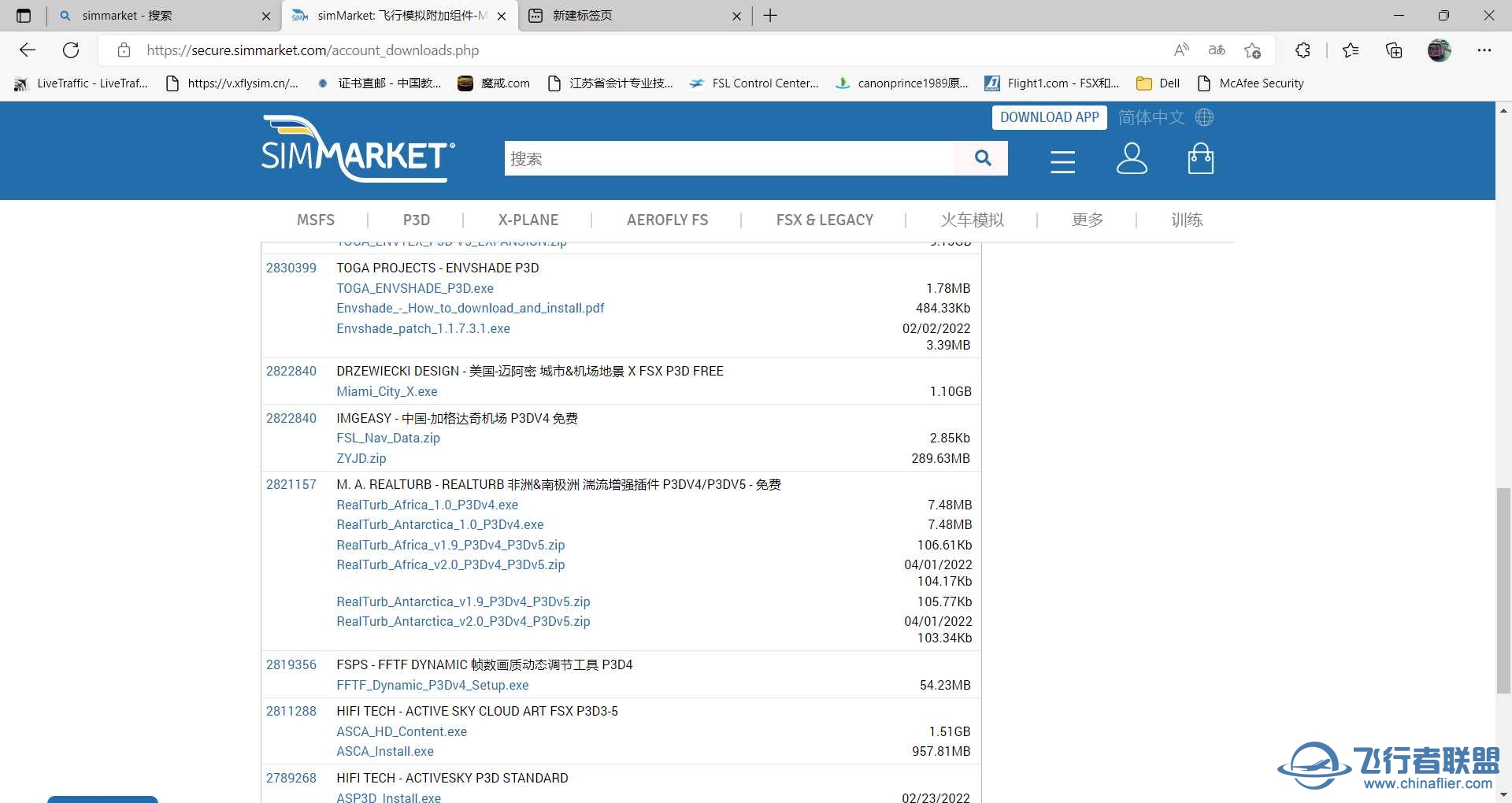The width and height of the screenshot is (1512, 803).
Task: Open the browser settings and more menu
Action: coord(1484,50)
